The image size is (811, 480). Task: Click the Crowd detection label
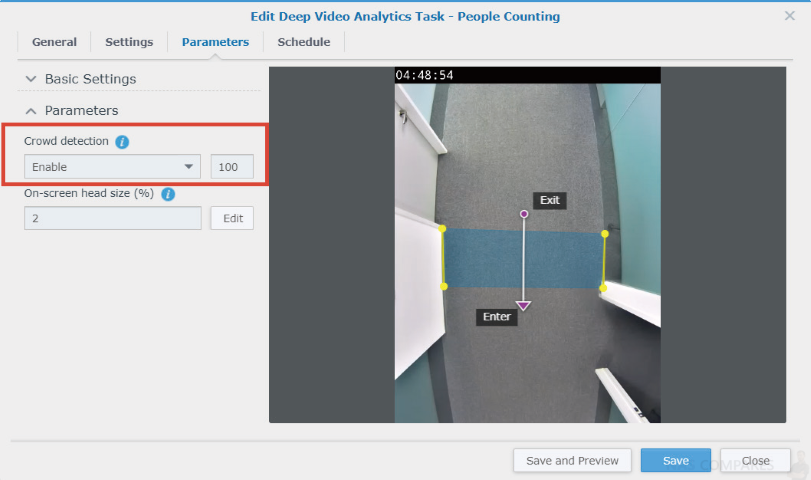[66, 141]
